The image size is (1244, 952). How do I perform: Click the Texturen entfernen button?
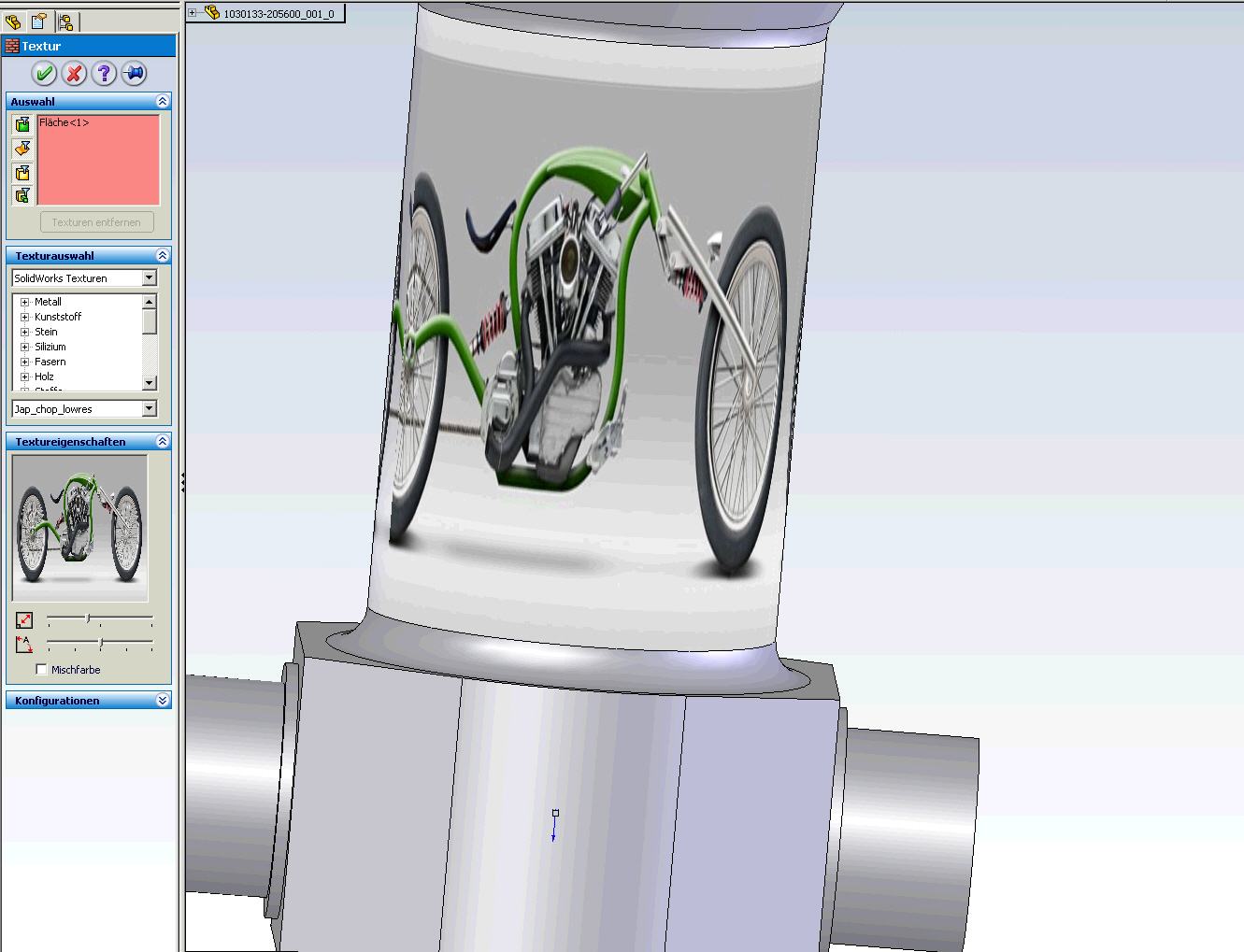96,222
